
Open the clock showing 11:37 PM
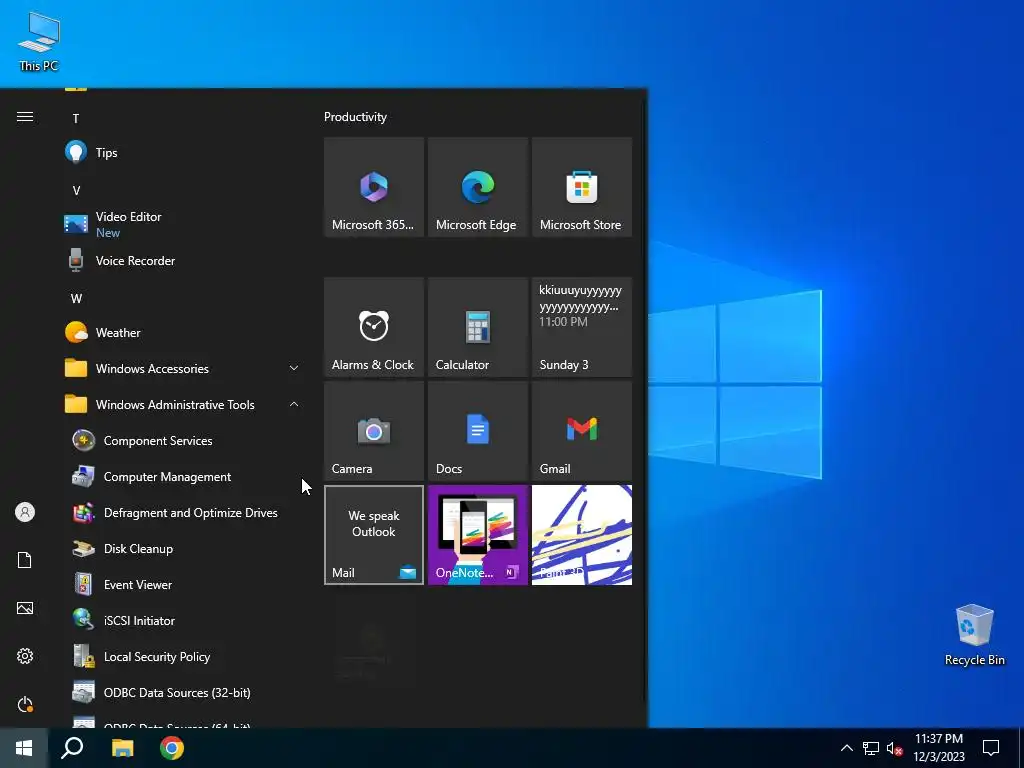pos(938,748)
